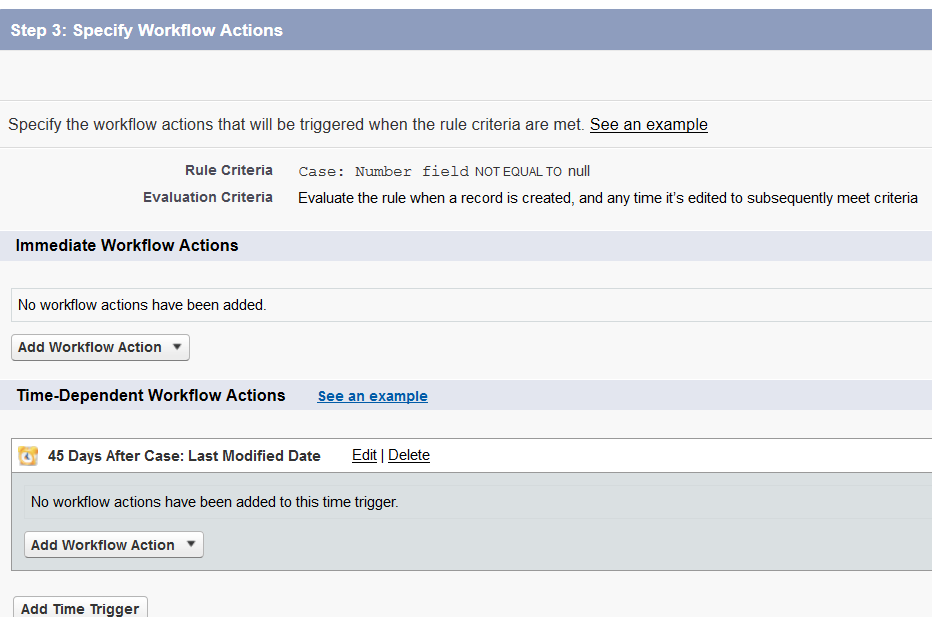Edit the 45 Days After time trigger
The width and height of the screenshot is (932, 617).
click(x=364, y=455)
